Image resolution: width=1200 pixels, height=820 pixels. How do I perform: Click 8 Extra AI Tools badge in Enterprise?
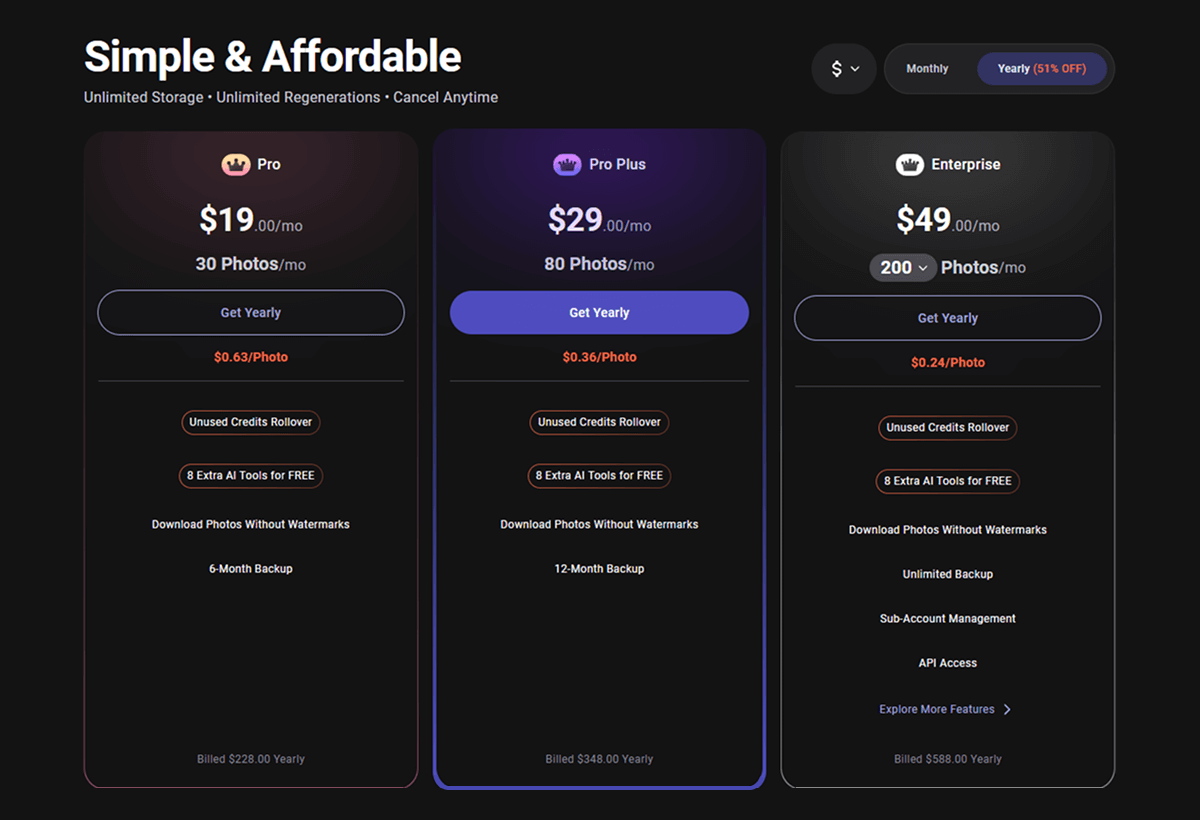tap(947, 481)
